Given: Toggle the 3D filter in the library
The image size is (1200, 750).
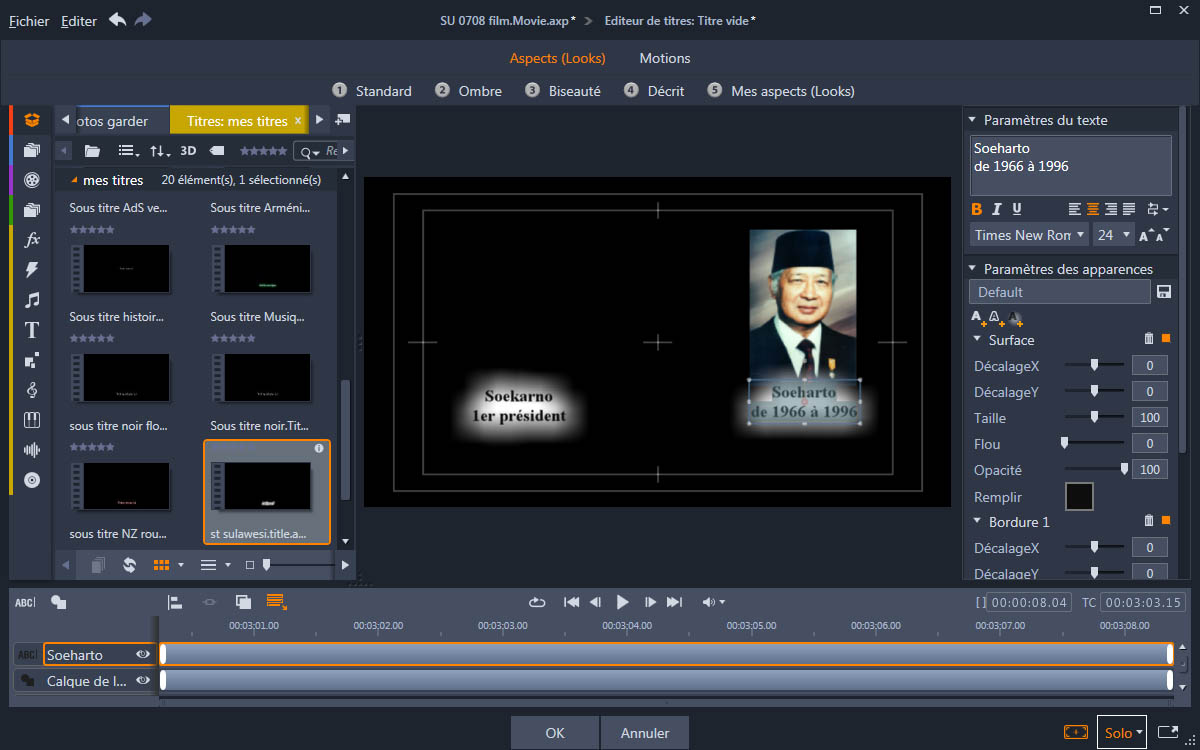Looking at the screenshot, I should 188,151.
